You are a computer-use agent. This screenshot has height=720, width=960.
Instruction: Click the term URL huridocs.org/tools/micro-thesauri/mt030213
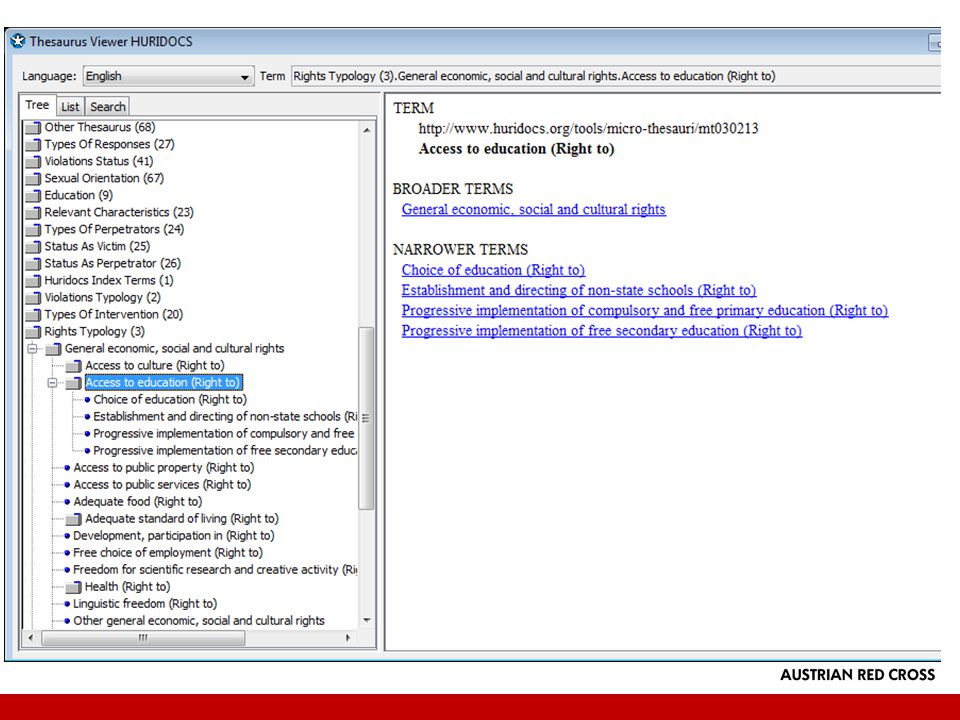tap(588, 129)
